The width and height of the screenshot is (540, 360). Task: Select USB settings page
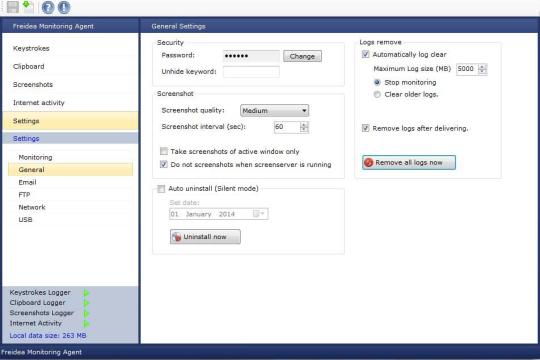70,219
